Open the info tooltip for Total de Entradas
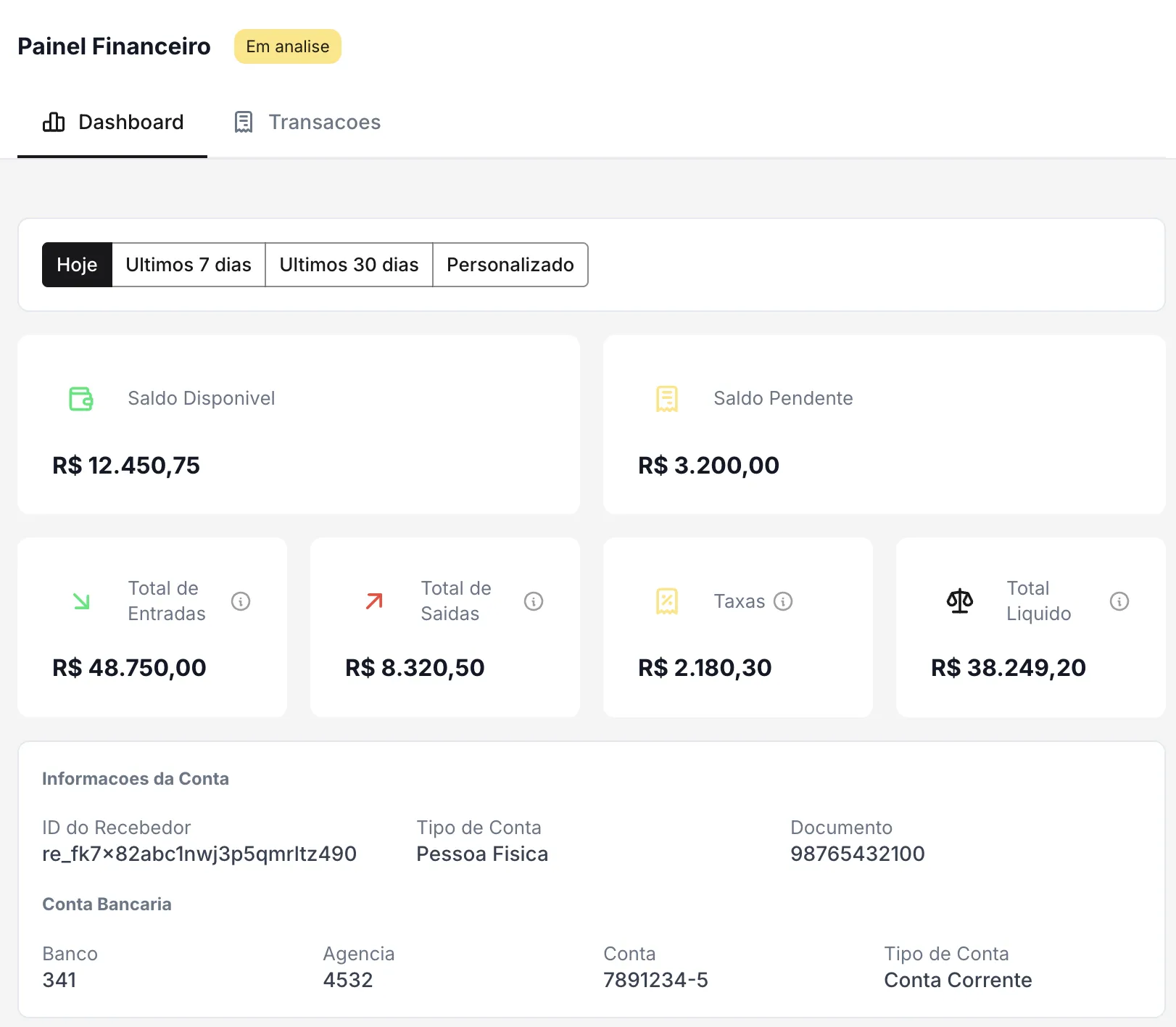The height and width of the screenshot is (1027, 1176). point(241,601)
